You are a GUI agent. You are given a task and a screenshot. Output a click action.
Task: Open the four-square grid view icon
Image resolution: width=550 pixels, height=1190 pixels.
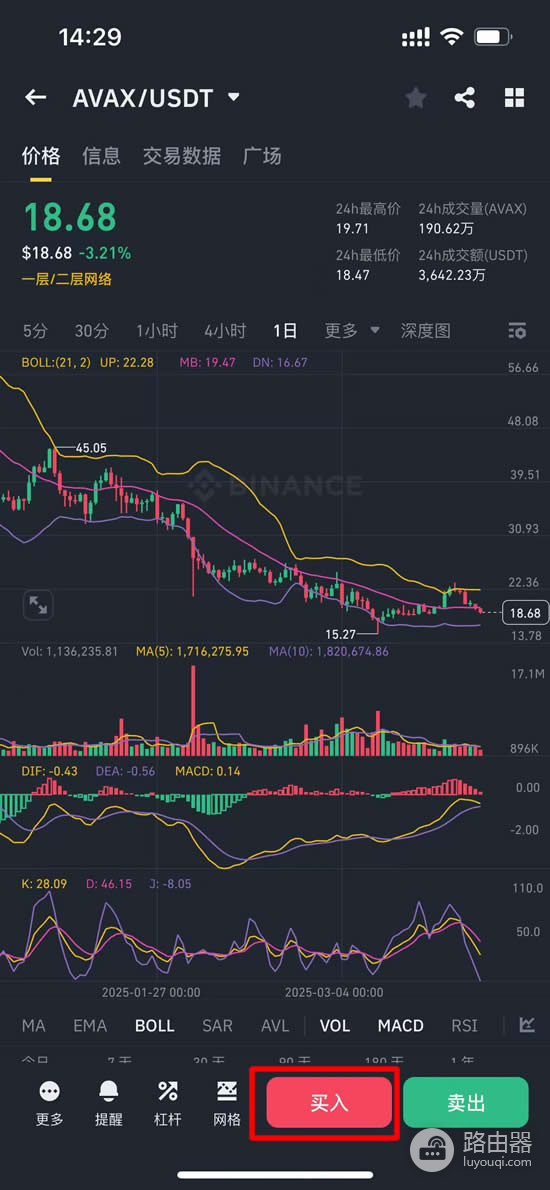point(514,97)
